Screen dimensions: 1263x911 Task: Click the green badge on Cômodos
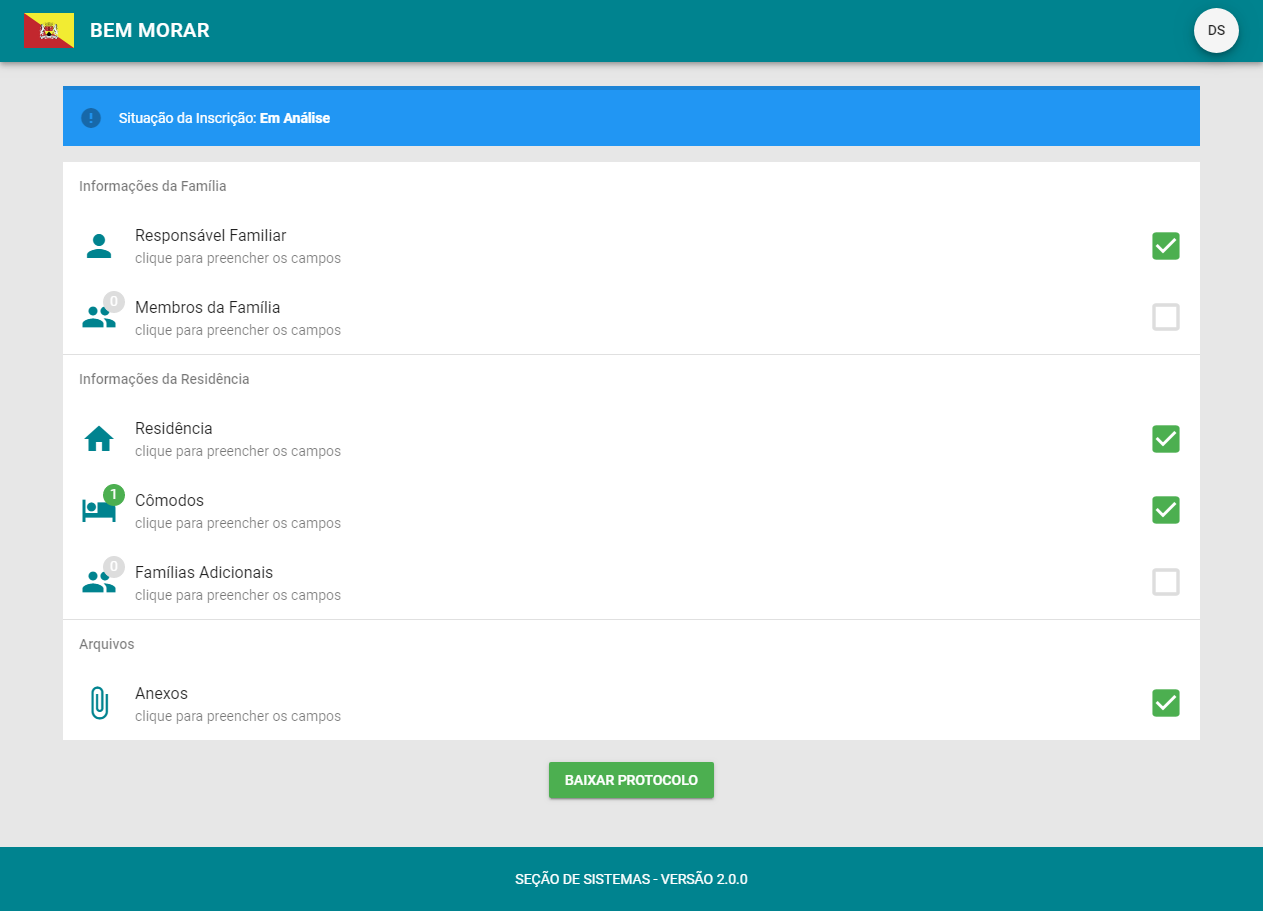(114, 494)
